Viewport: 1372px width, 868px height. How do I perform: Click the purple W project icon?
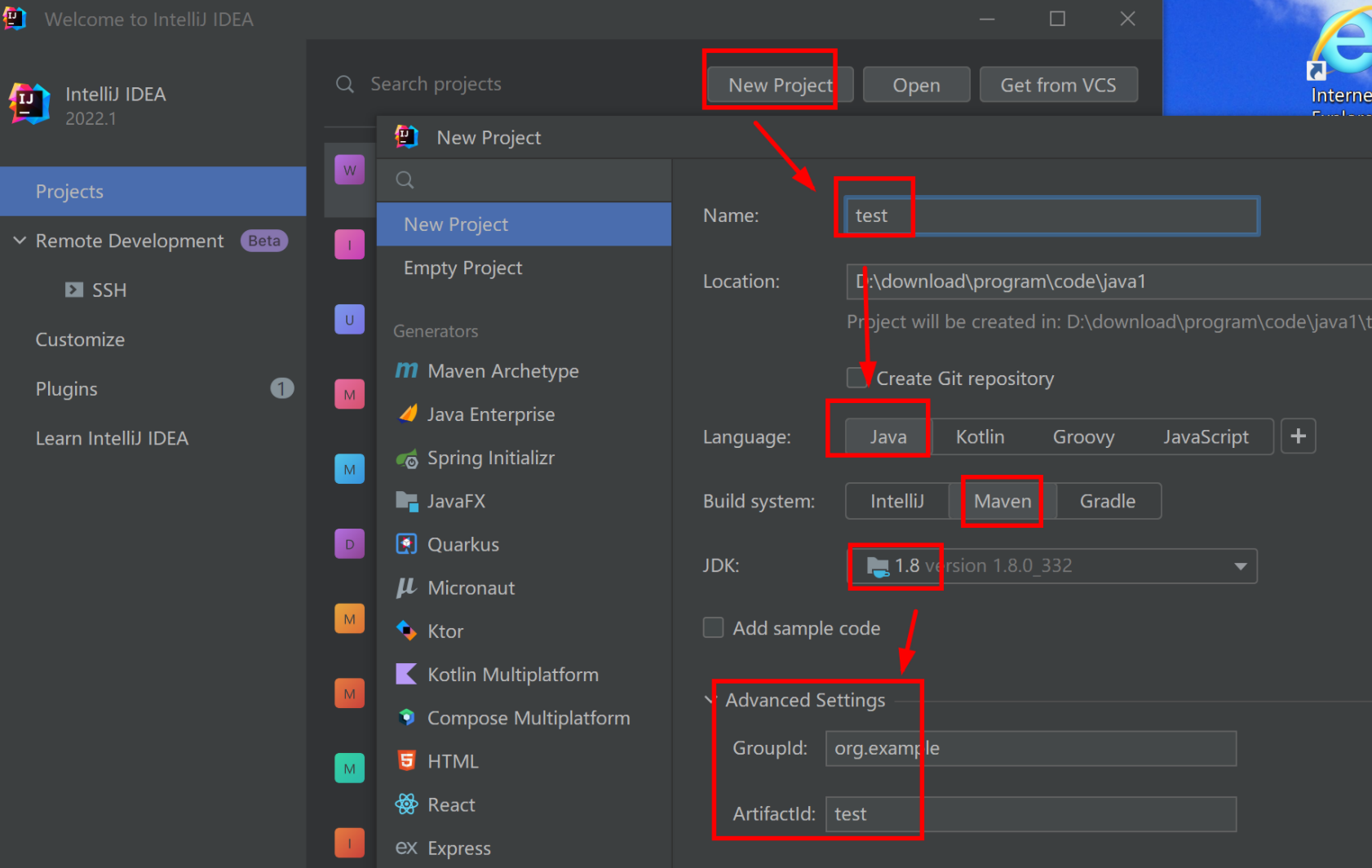click(x=350, y=170)
